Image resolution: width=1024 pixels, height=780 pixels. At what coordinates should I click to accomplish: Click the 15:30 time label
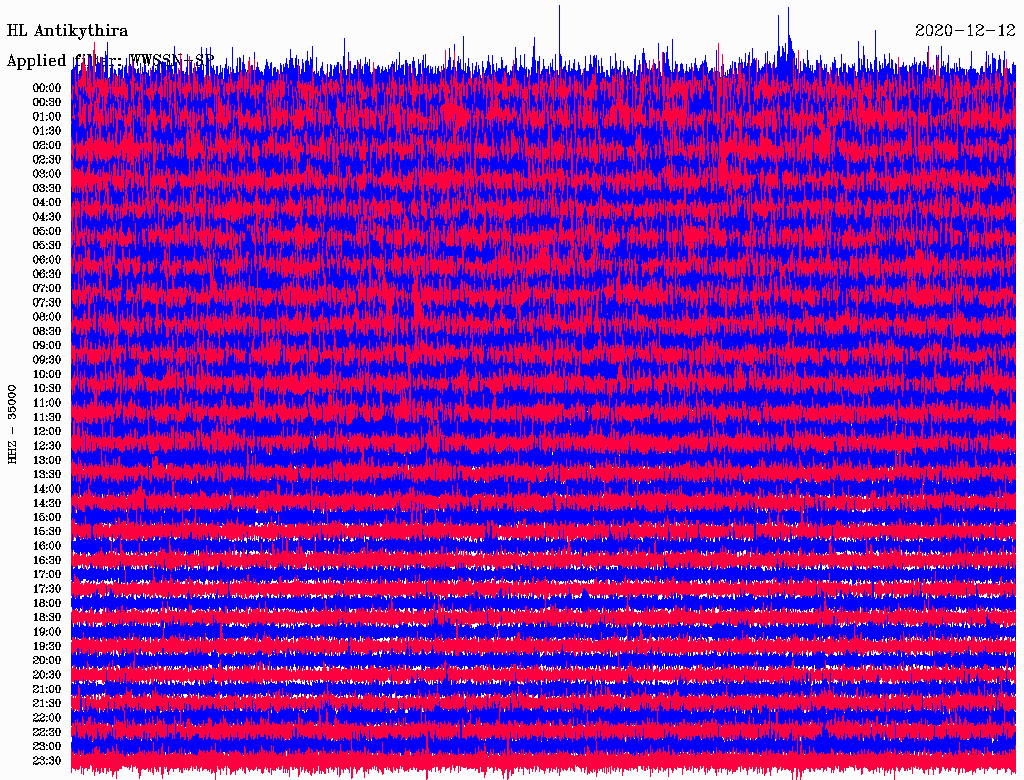pyautogui.click(x=47, y=532)
